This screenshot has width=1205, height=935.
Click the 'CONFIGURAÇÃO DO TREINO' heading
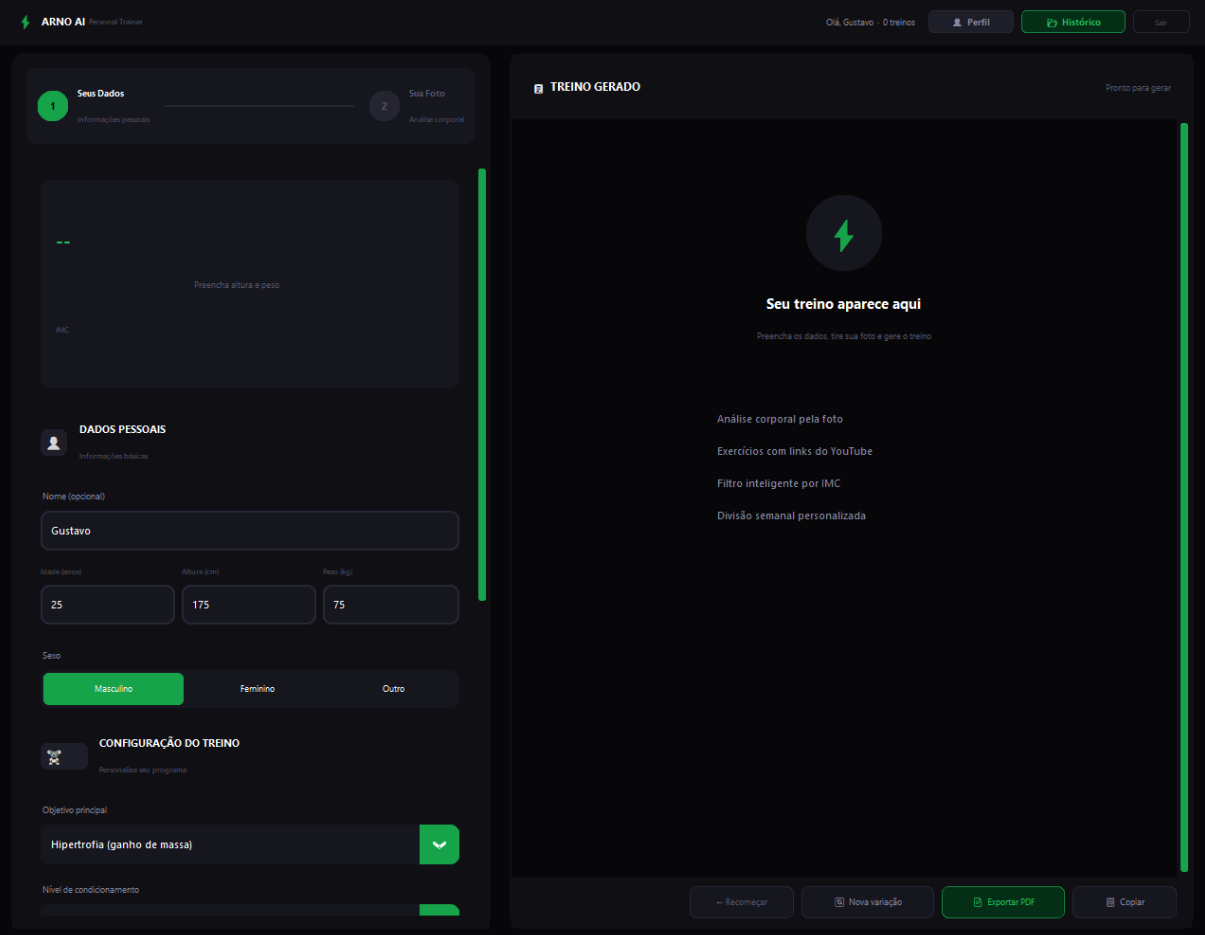point(169,743)
